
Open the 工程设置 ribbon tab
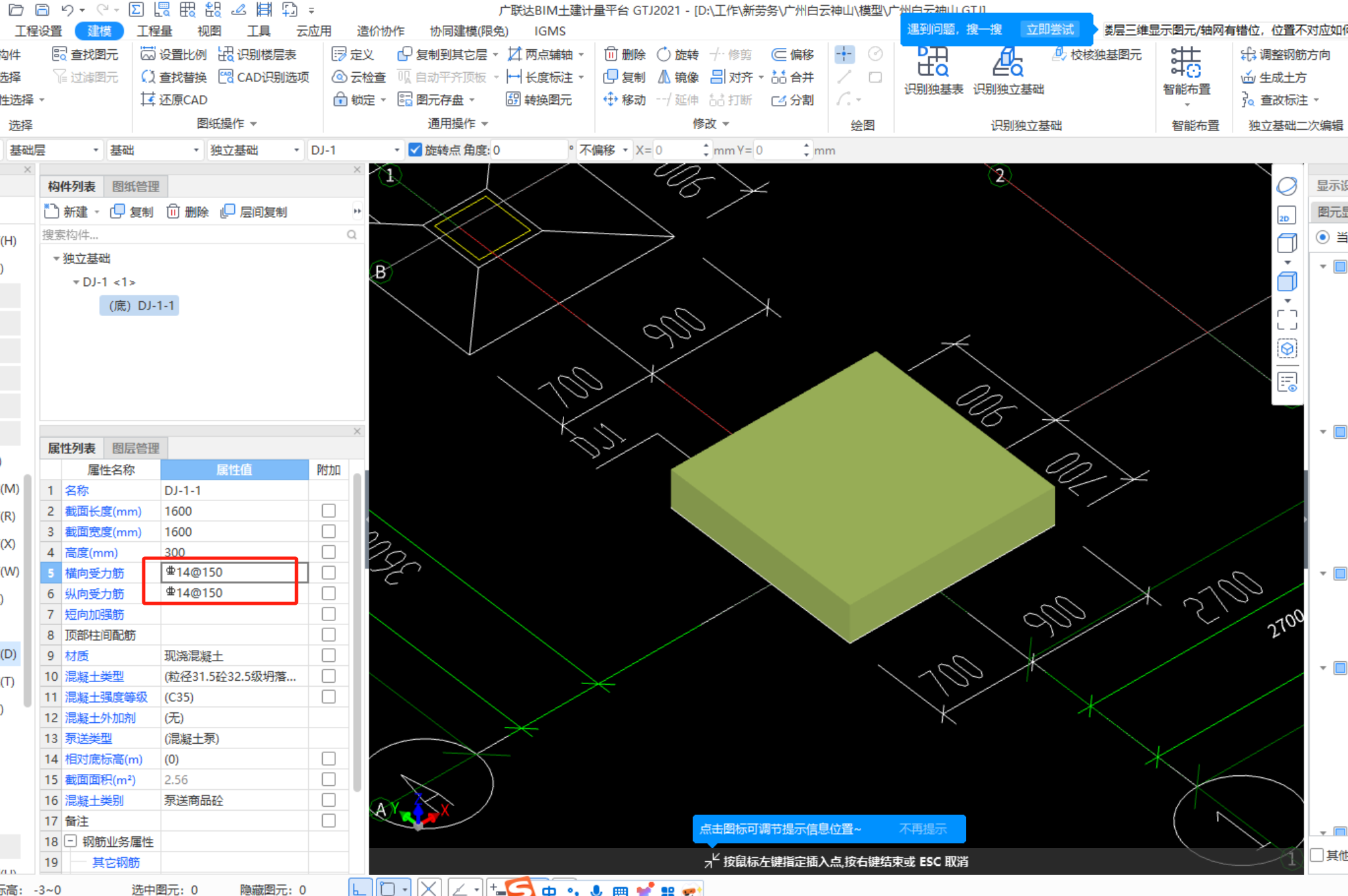pyautogui.click(x=39, y=31)
